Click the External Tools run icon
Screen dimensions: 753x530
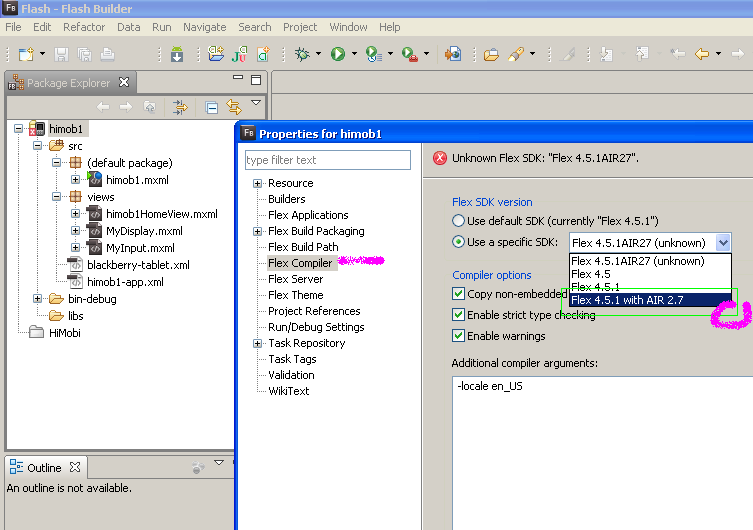(409, 54)
